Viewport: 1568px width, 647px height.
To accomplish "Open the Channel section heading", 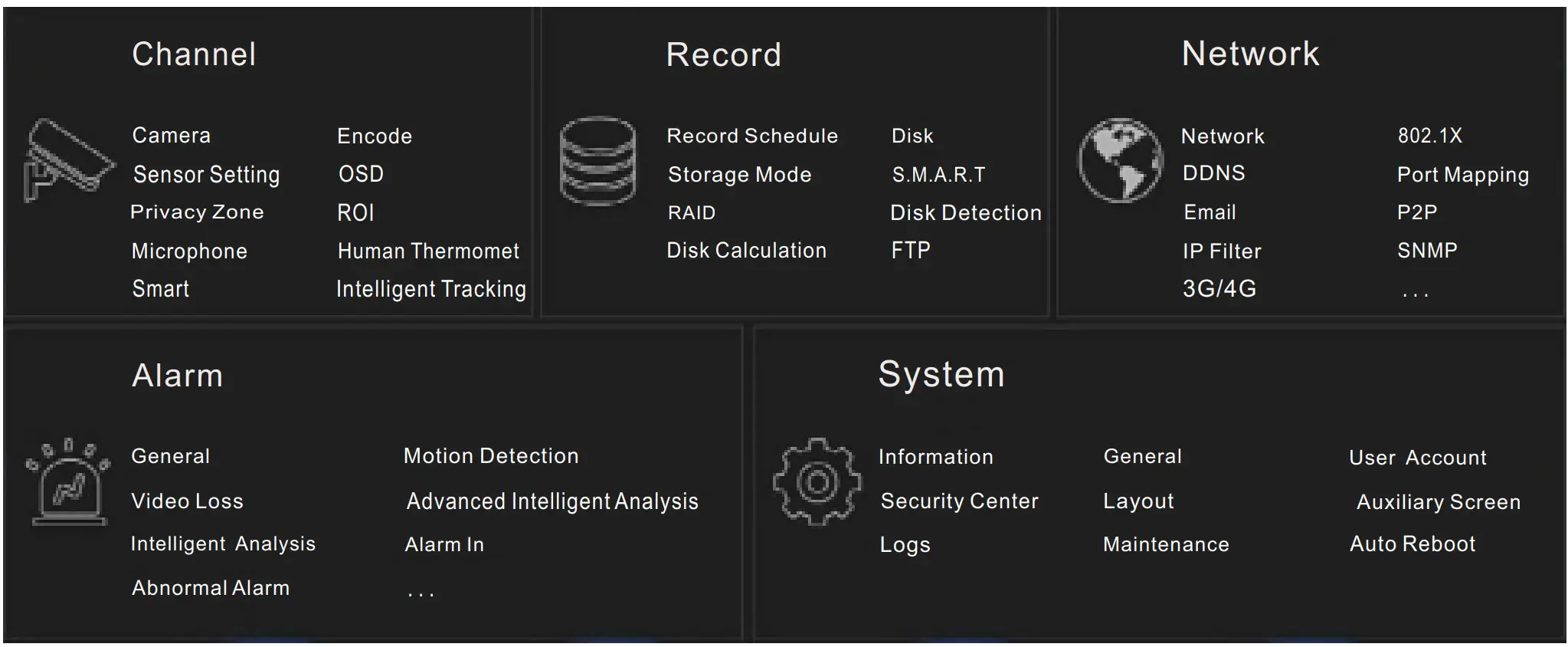I will [194, 54].
